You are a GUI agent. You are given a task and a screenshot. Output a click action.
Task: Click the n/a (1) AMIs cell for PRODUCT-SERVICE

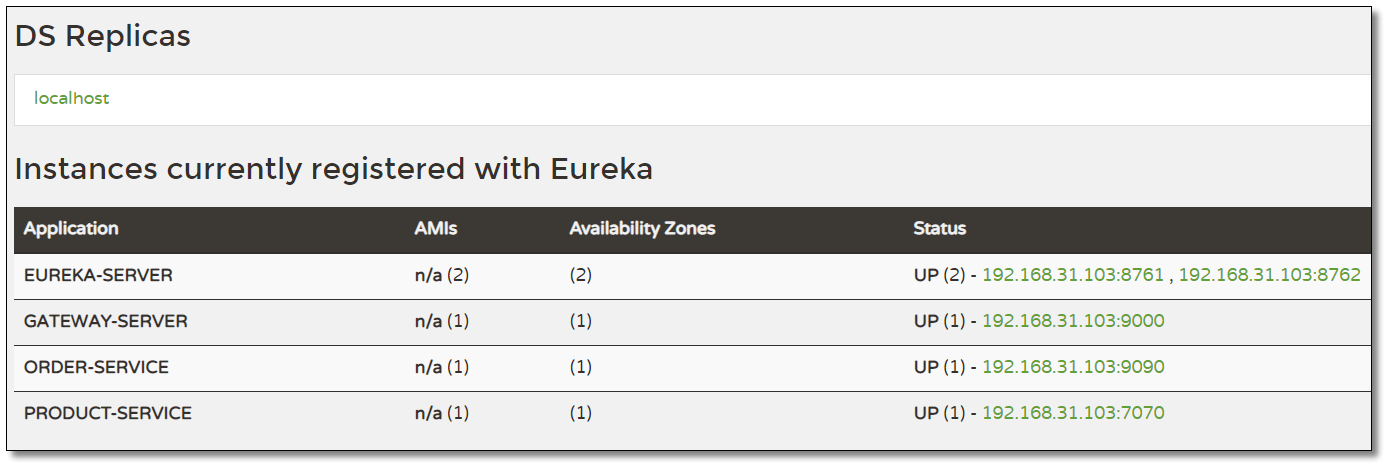(x=441, y=413)
